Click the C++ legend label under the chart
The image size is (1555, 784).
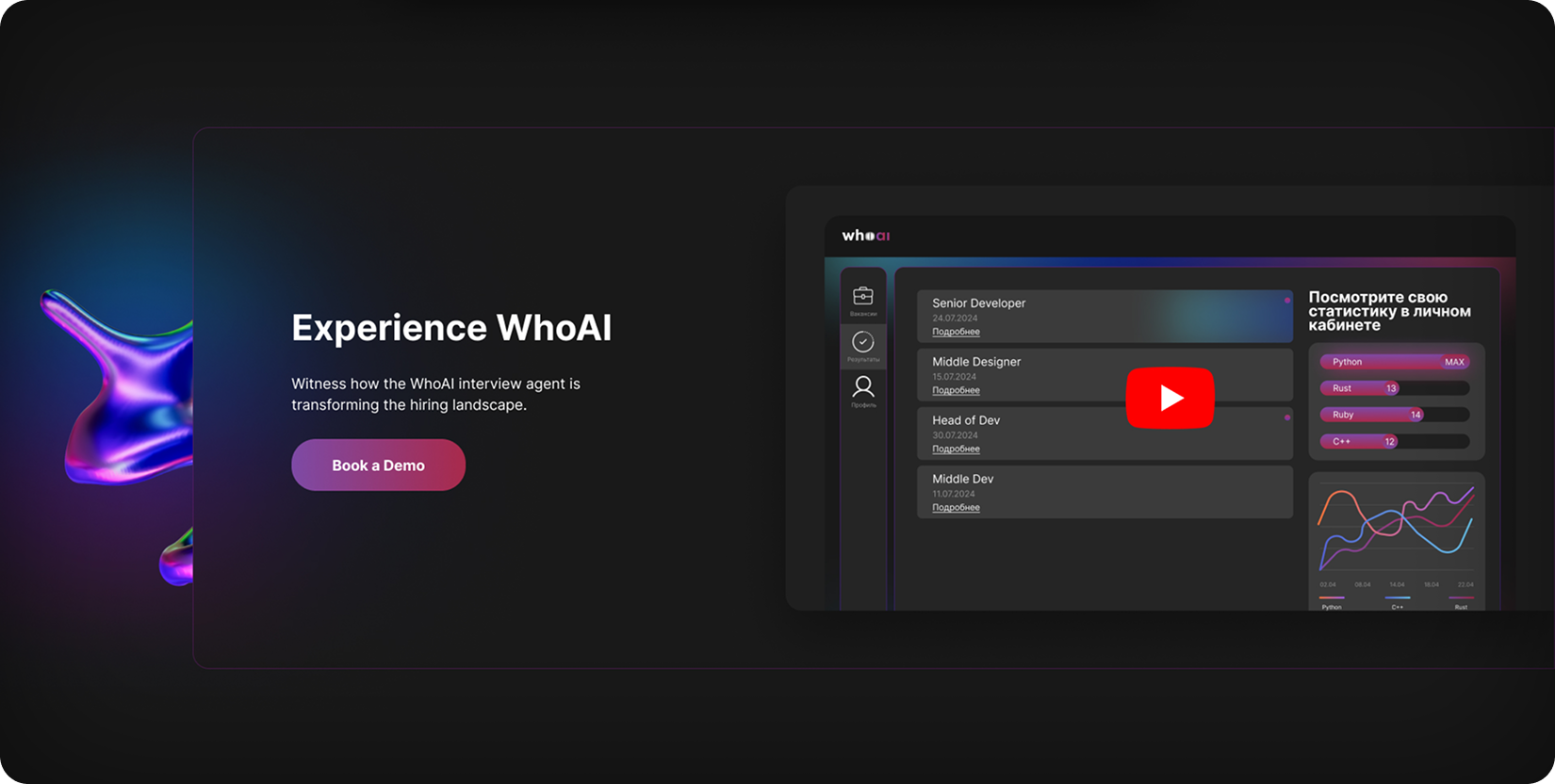[1398, 607]
